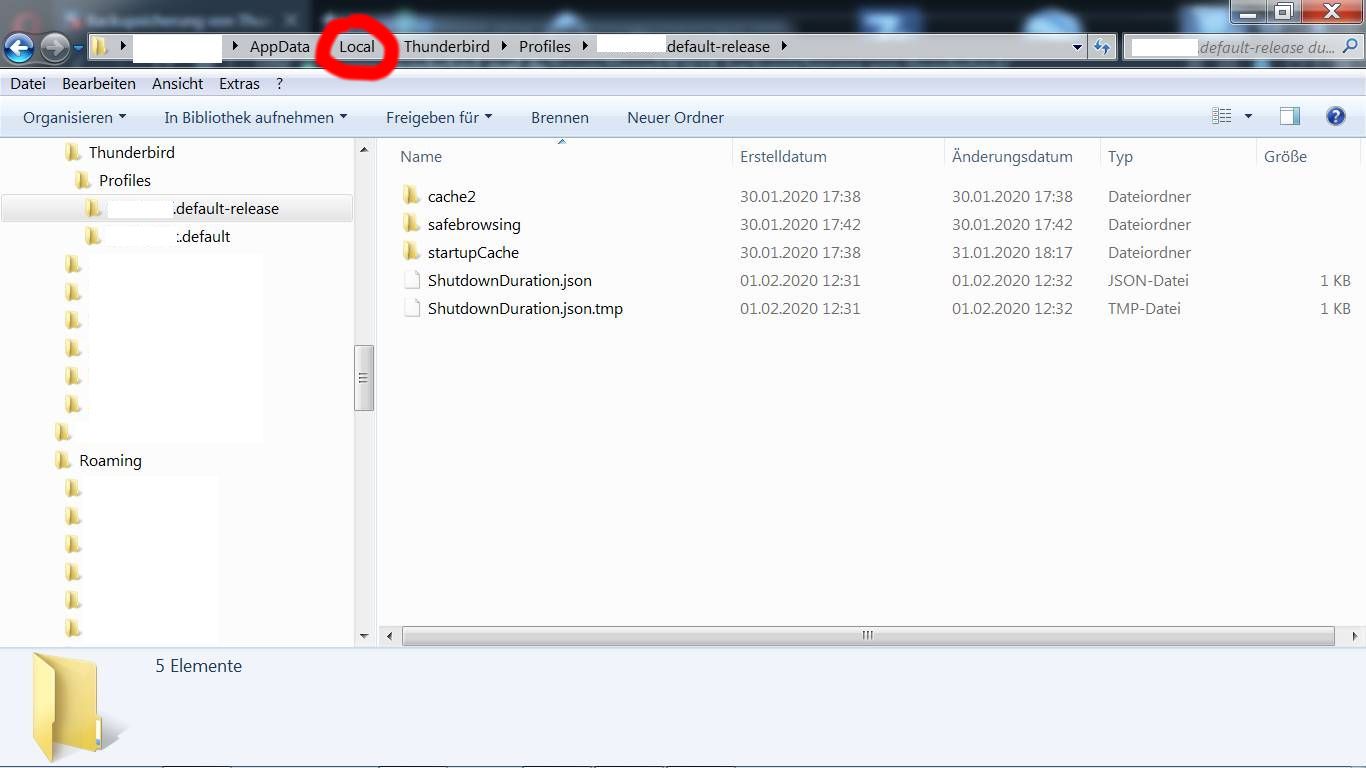This screenshot has width=1366, height=768.
Task: Click the horizontal scrollbar right arrow
Action: tap(1355, 636)
